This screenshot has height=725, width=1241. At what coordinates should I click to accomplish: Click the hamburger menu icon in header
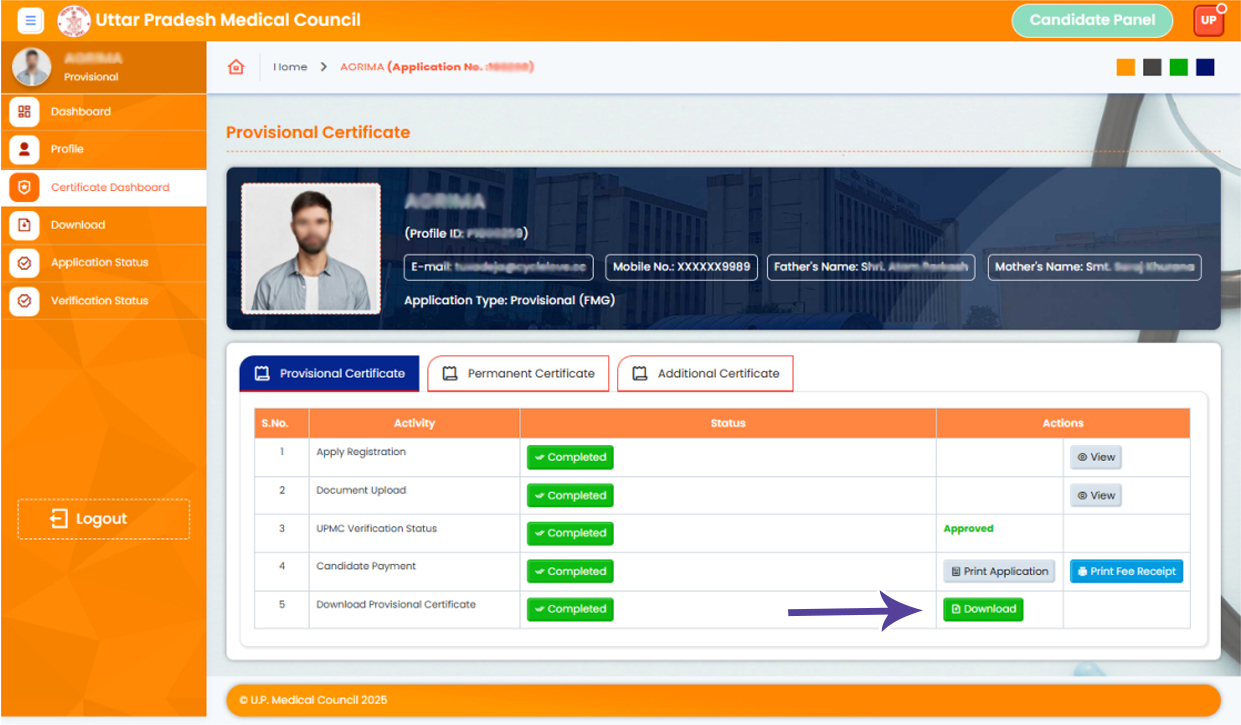coord(31,20)
